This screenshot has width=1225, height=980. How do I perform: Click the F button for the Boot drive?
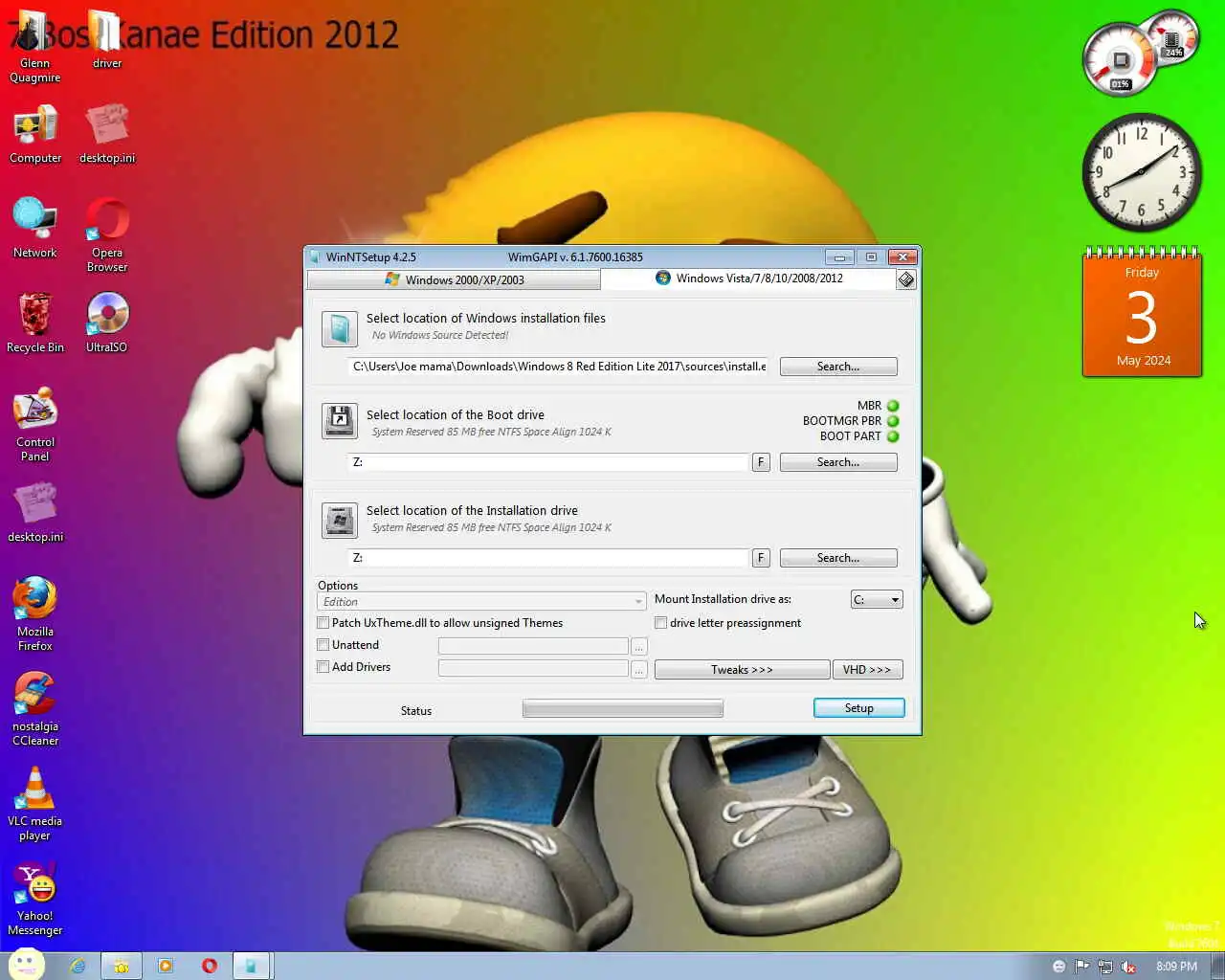761,462
